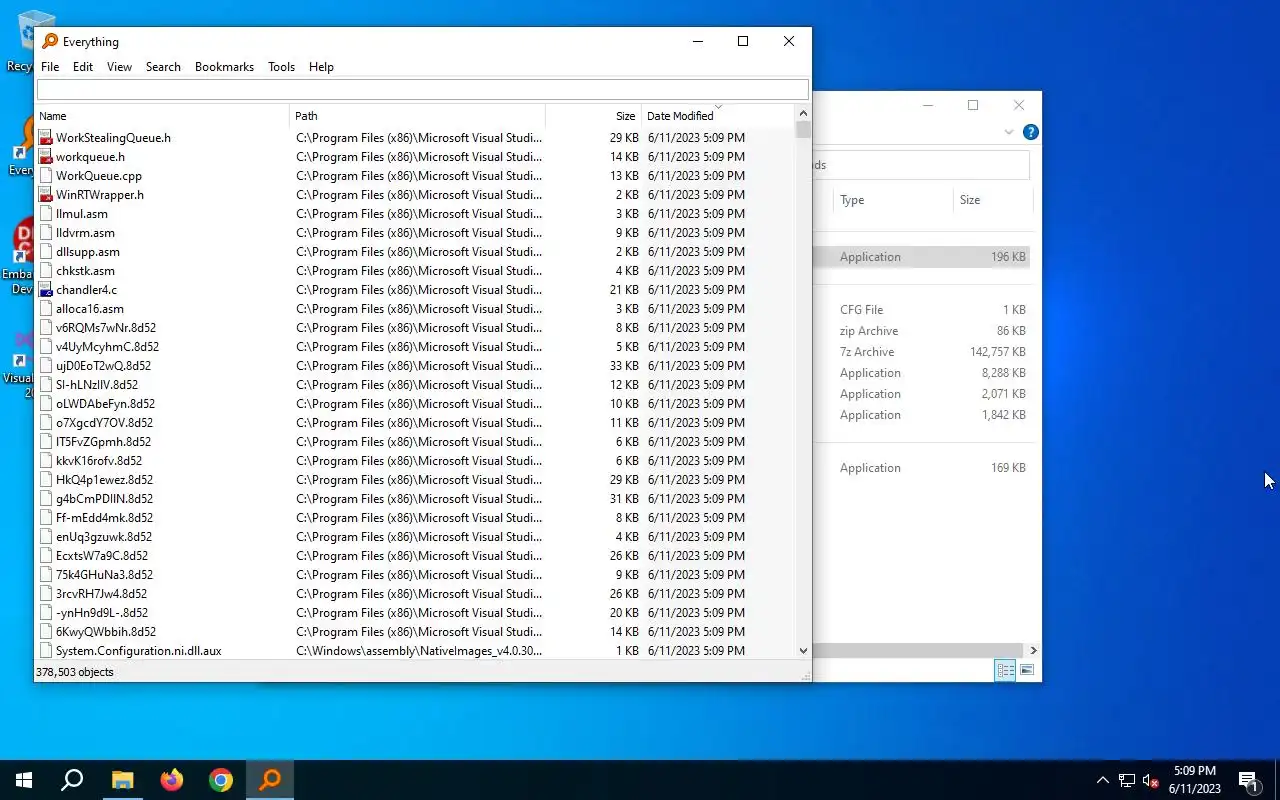
Task: Click the alloca16.asm file icon
Action: (46, 309)
